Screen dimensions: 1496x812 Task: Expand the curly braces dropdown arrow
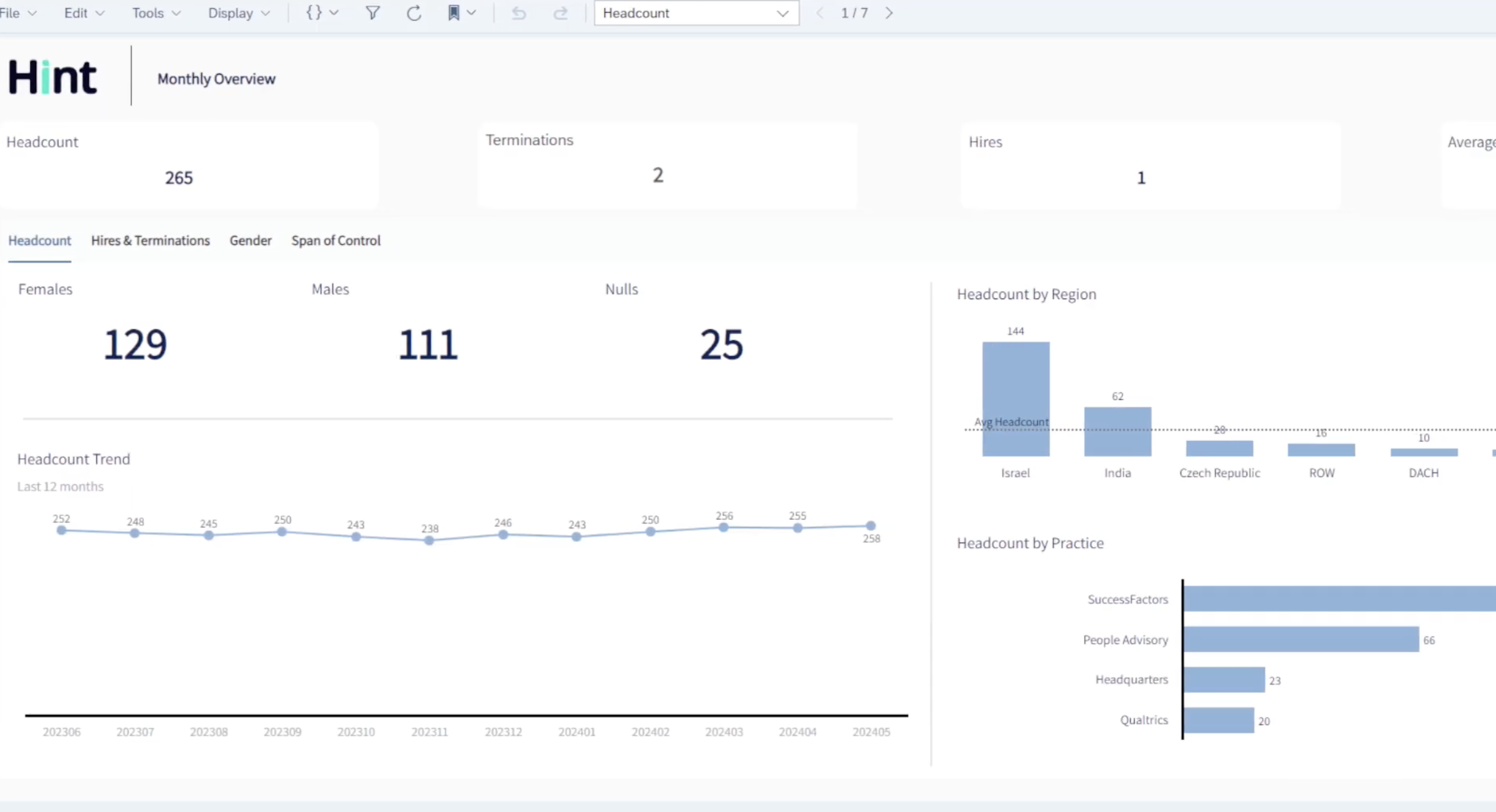(334, 13)
